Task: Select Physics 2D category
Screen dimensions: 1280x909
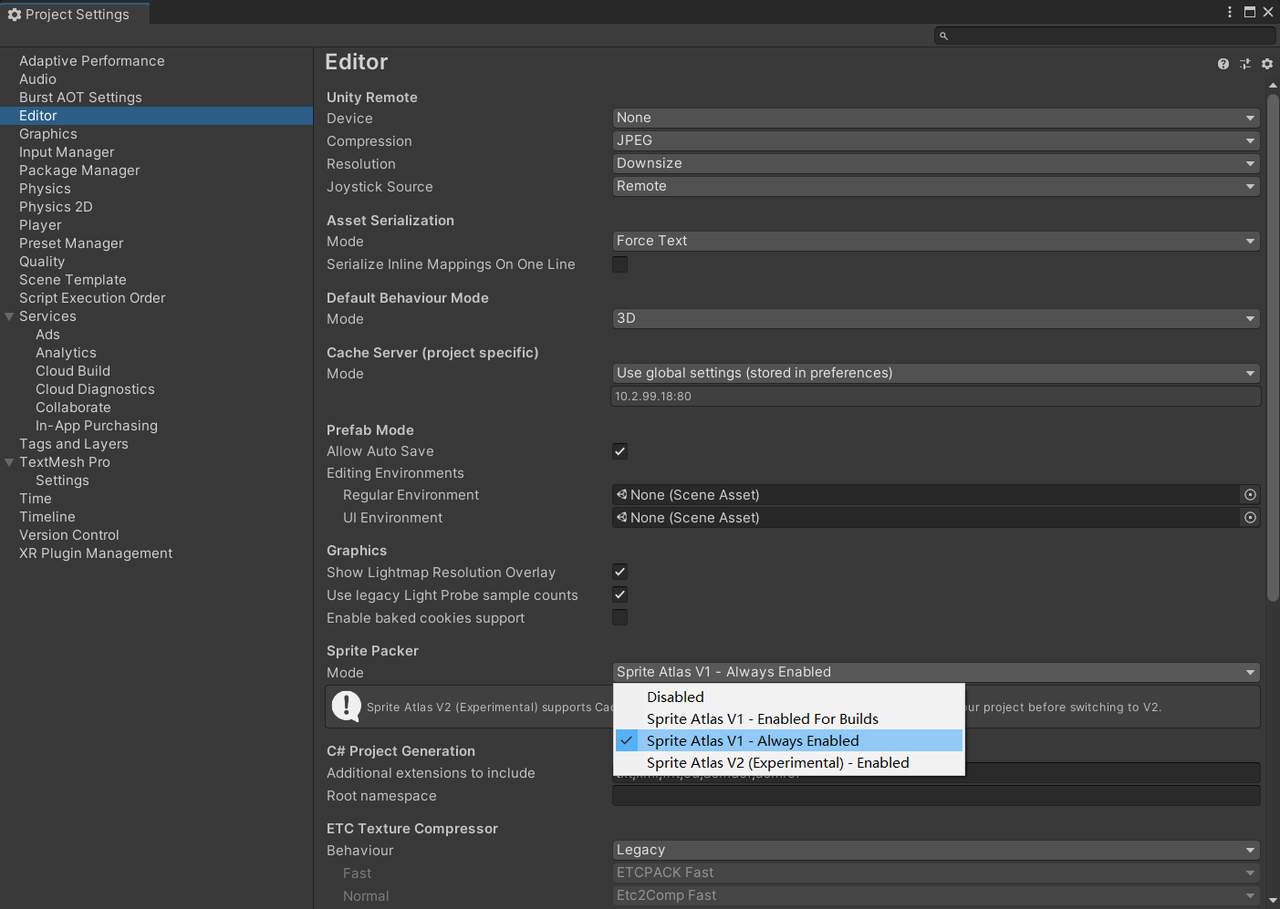Action: point(56,207)
